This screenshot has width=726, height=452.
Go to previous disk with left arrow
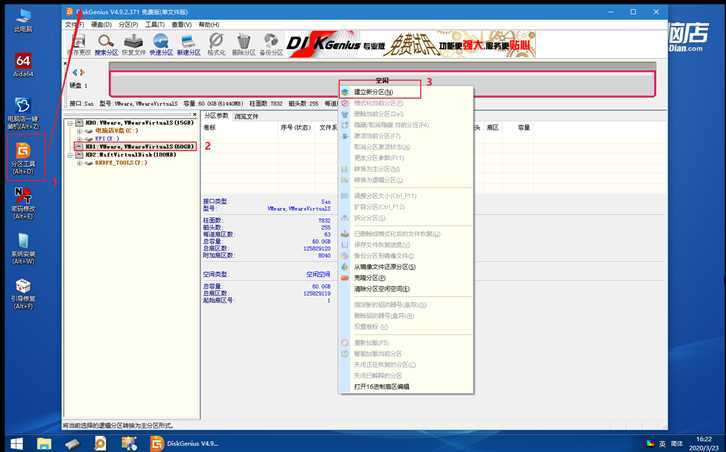pyautogui.click(x=75, y=73)
